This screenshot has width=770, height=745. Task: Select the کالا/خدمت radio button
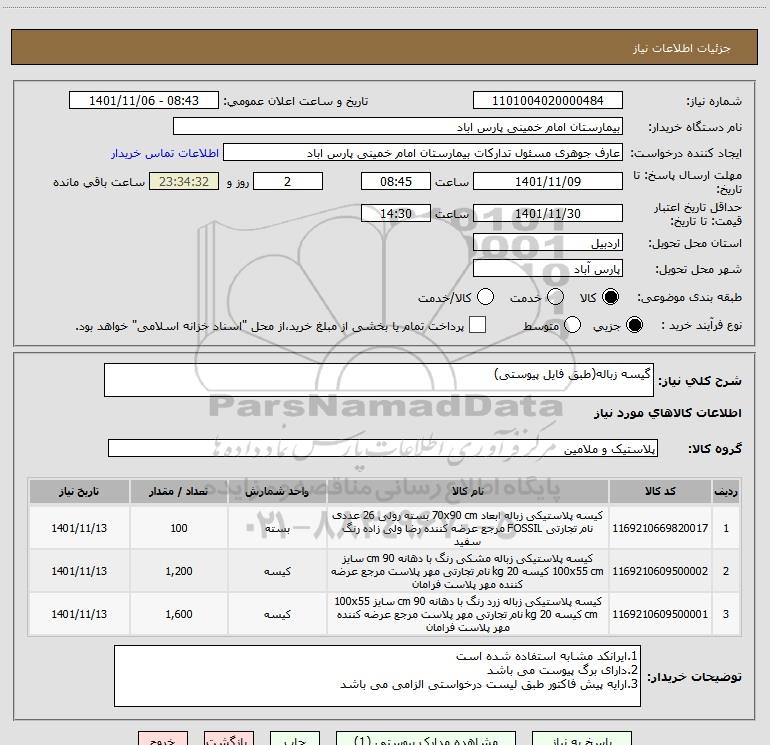pos(486,297)
